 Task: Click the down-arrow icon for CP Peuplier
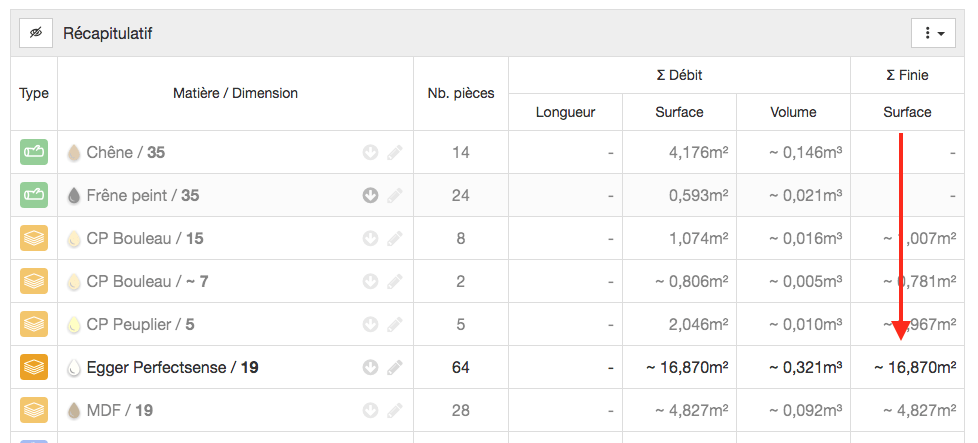click(370, 325)
